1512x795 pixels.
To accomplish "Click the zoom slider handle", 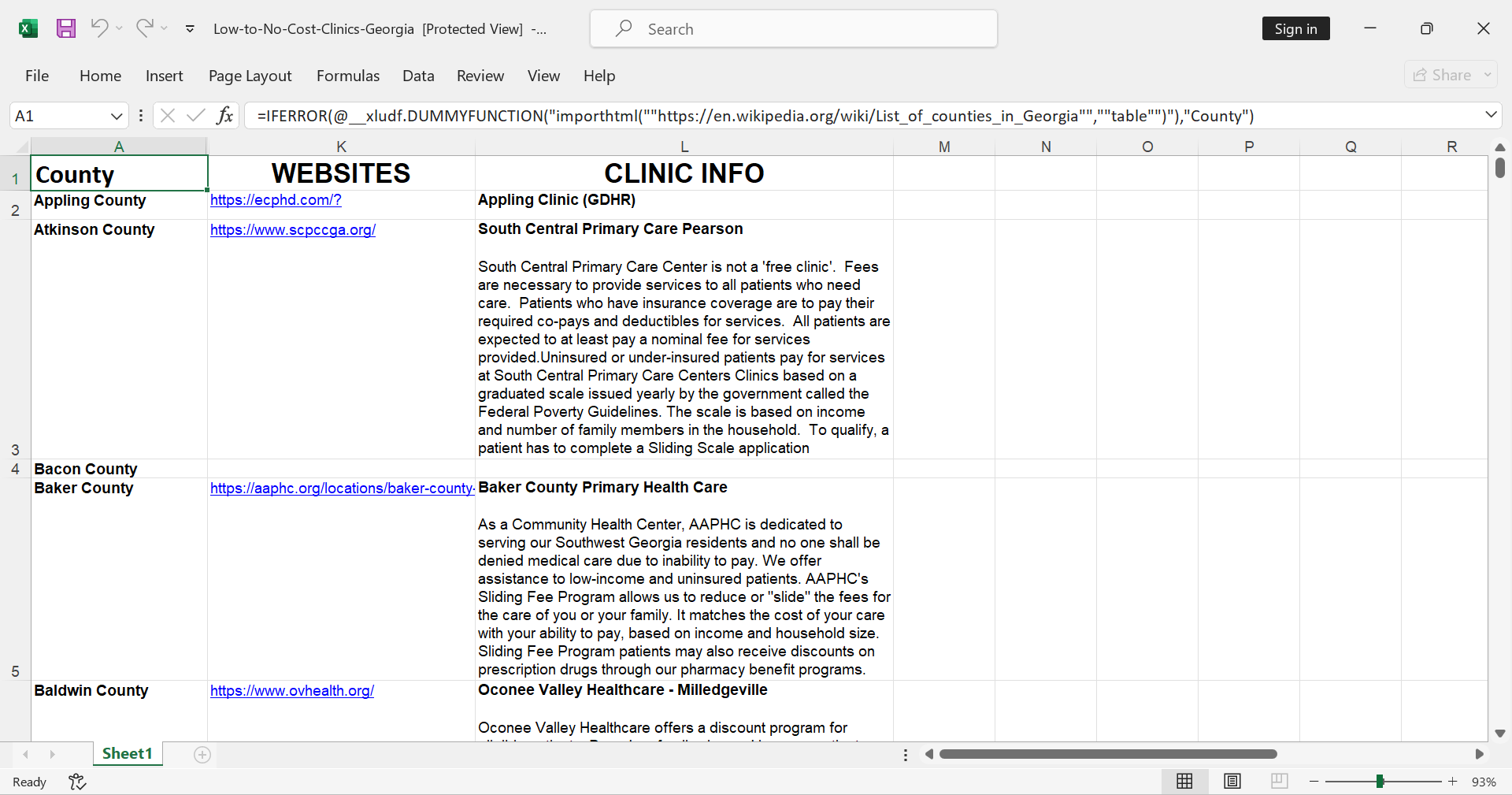I will 1380,782.
